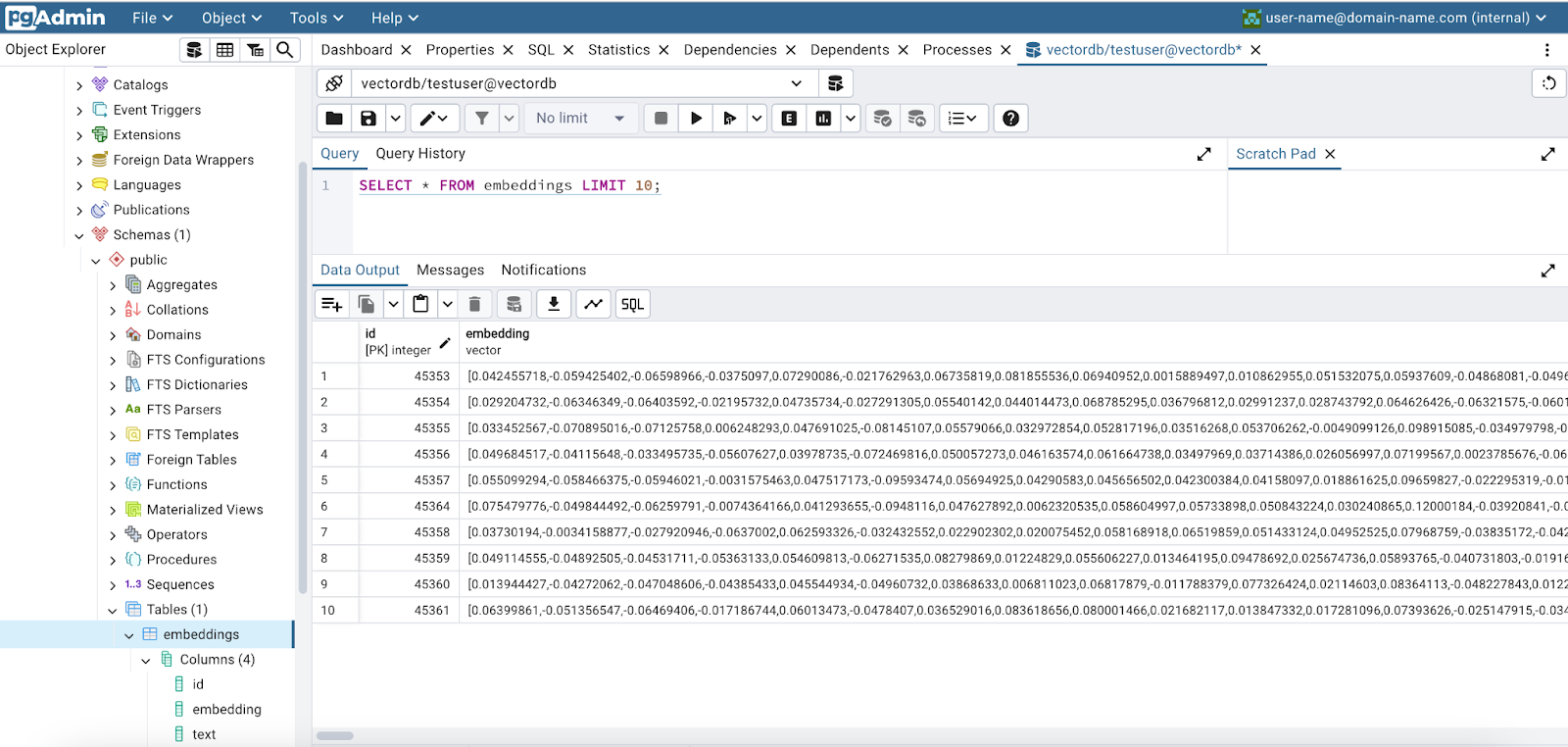1568x747 pixels.
Task: Download the results as a file
Action: pyautogui.click(x=554, y=304)
